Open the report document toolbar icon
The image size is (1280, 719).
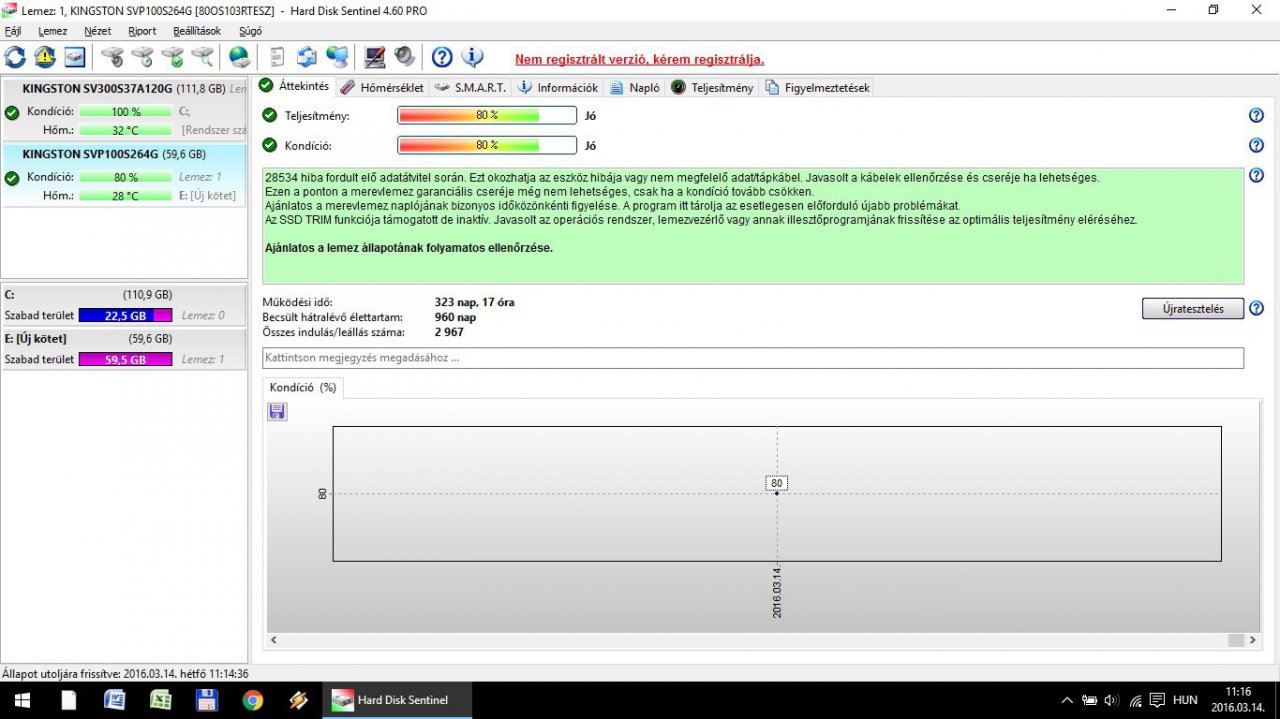coord(277,57)
